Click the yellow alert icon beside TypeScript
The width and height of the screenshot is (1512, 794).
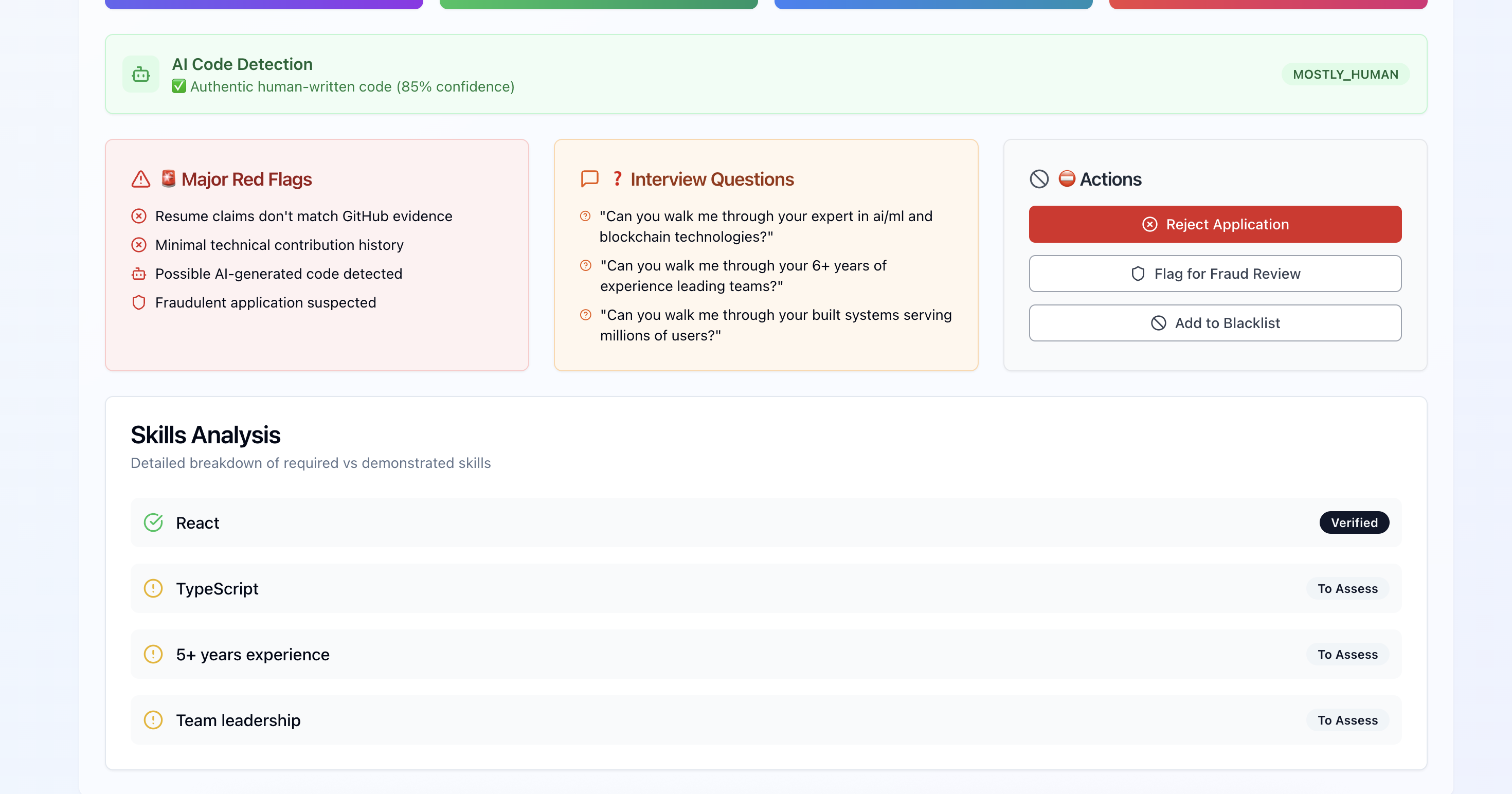153,588
